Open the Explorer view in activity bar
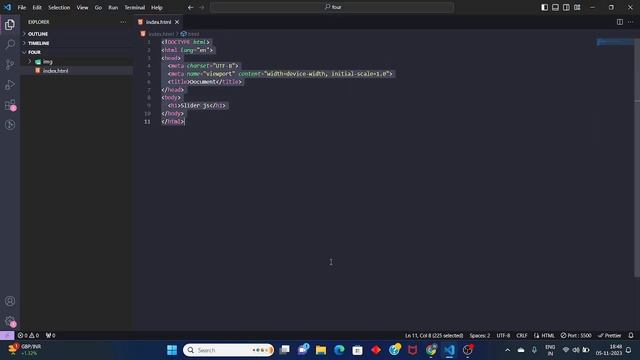Image resolution: width=640 pixels, height=360 pixels. 10,24
